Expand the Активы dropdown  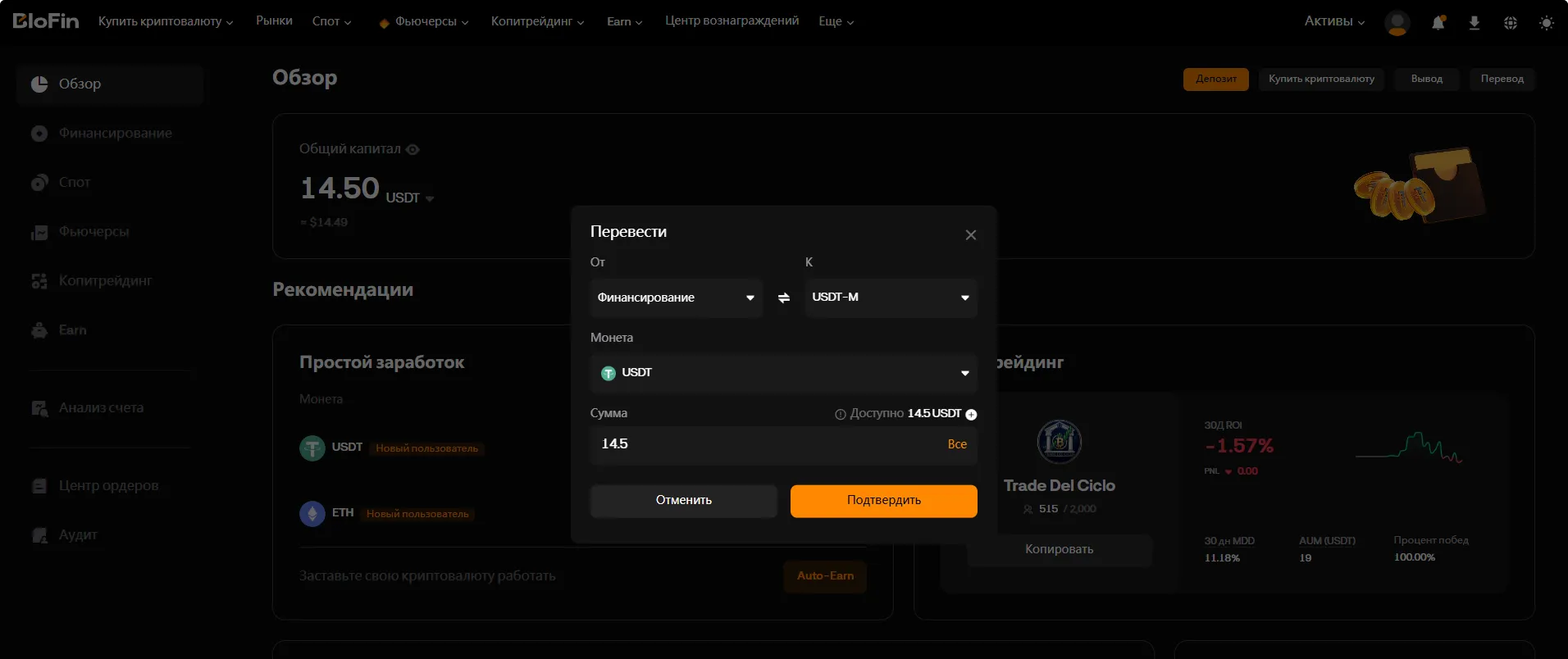point(1335,21)
